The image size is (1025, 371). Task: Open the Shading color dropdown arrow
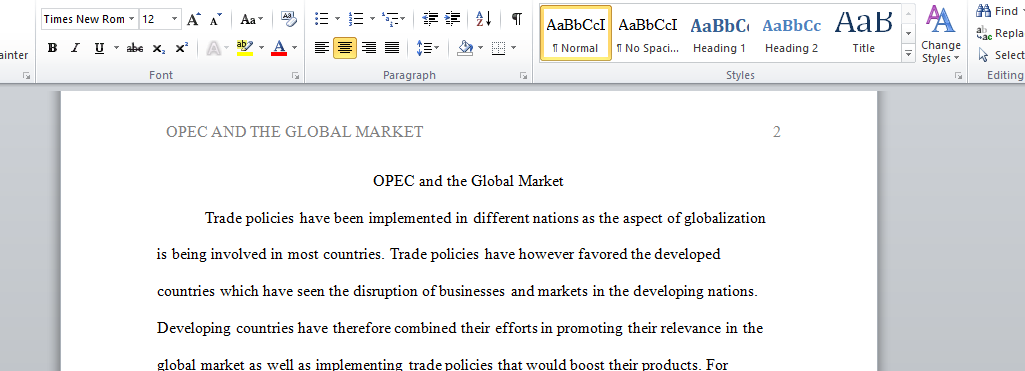click(480, 48)
